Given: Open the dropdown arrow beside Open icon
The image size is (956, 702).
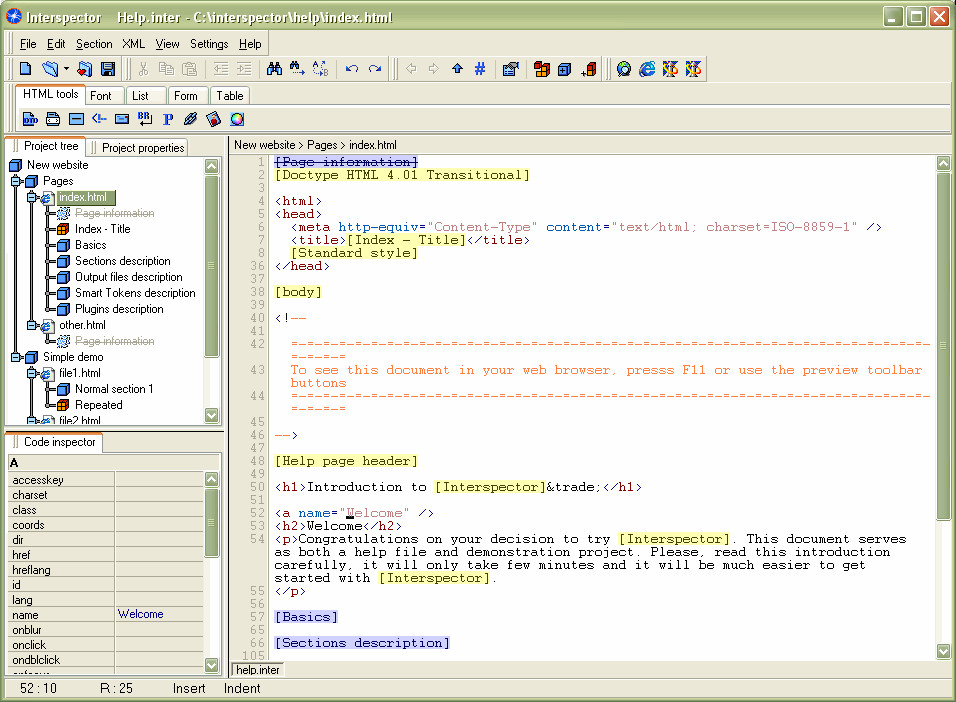Looking at the screenshot, I should click(66, 69).
